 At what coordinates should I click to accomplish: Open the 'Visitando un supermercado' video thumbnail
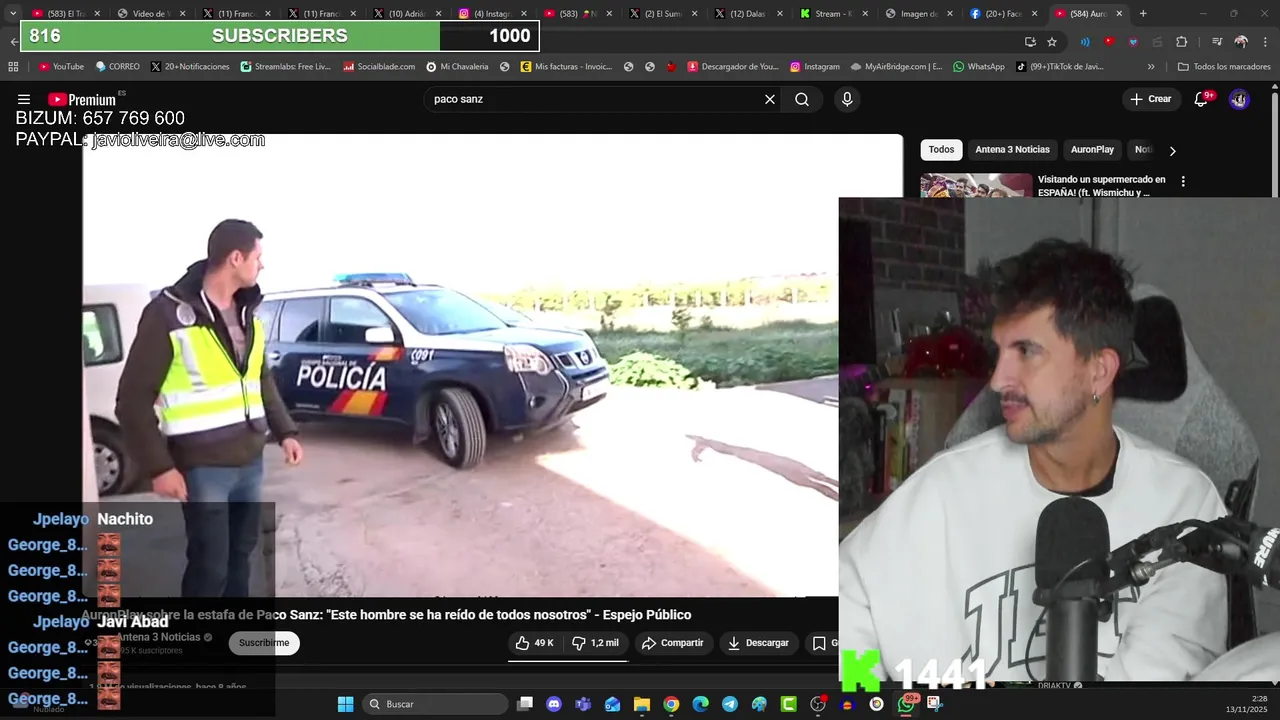[976, 186]
